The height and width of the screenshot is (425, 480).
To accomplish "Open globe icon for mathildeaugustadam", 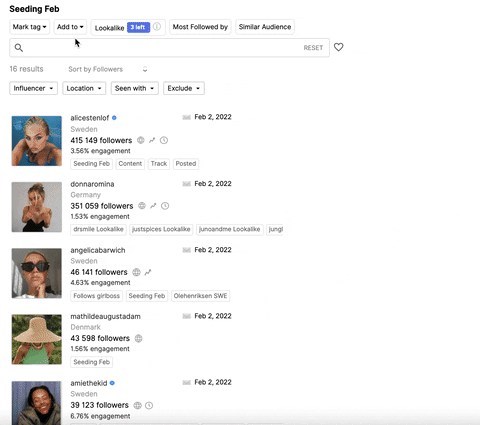I will (x=138, y=339).
